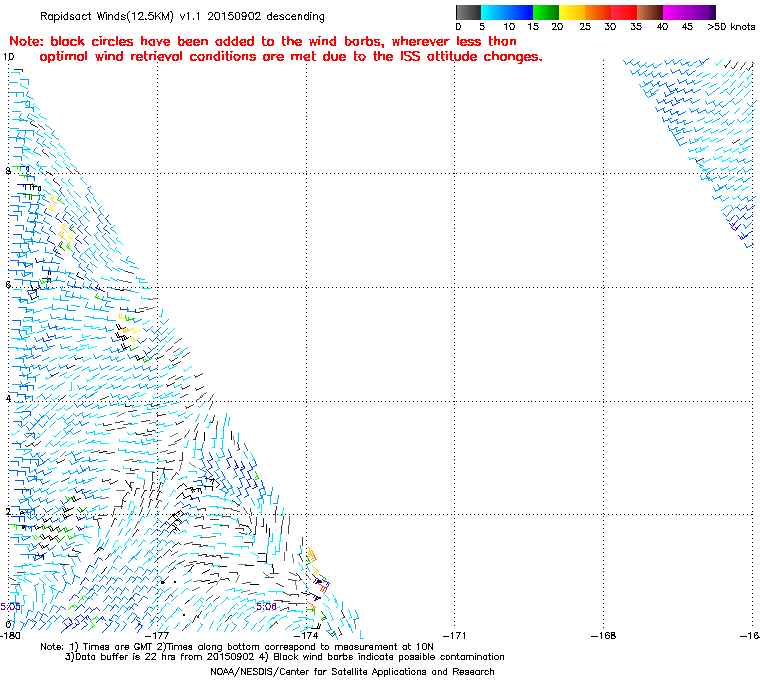This screenshot has height=688, width=760.
Task: Click the '-180' longitude axis label
Action: coord(10,635)
